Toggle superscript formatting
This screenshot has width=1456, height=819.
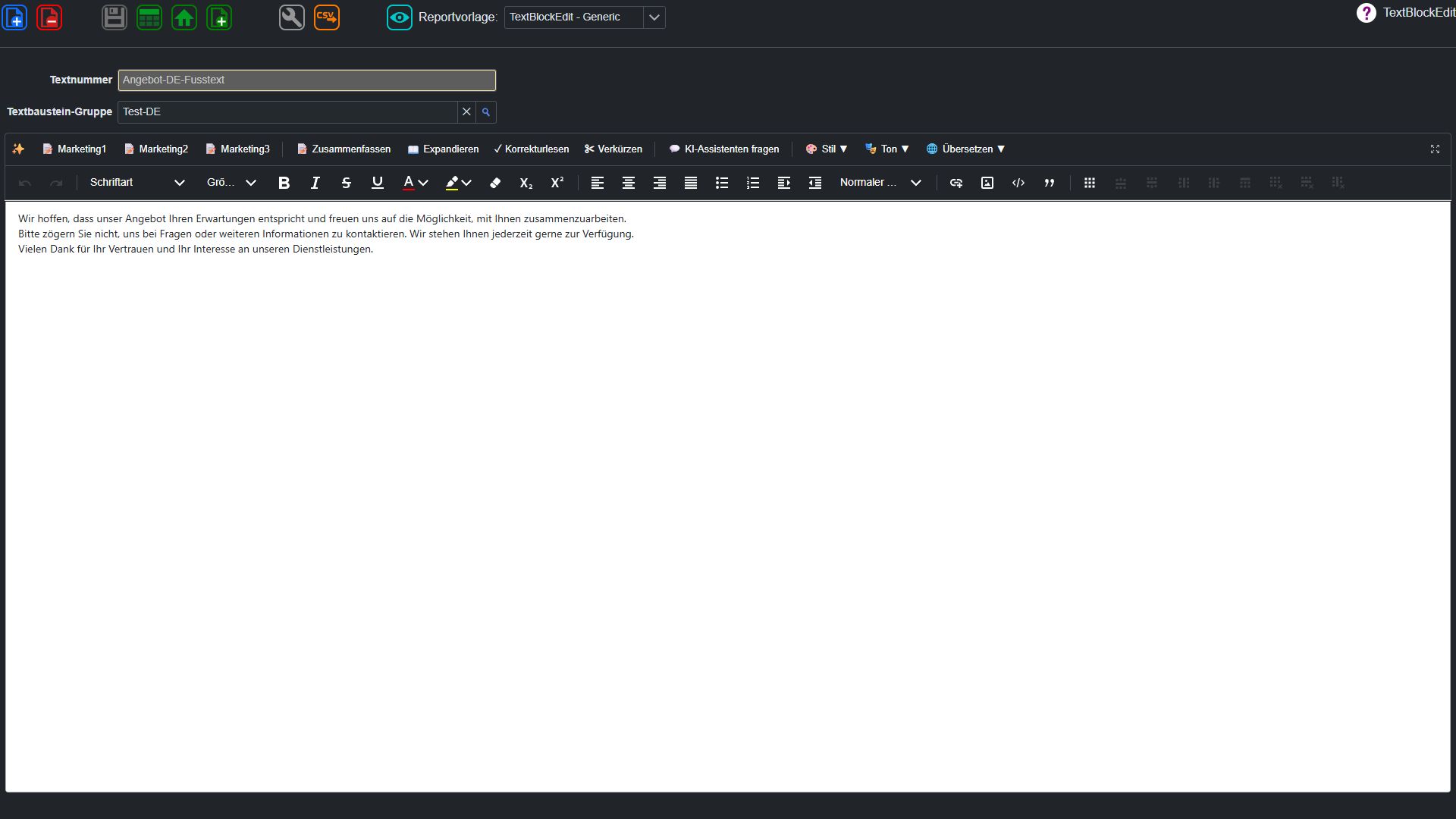557,183
